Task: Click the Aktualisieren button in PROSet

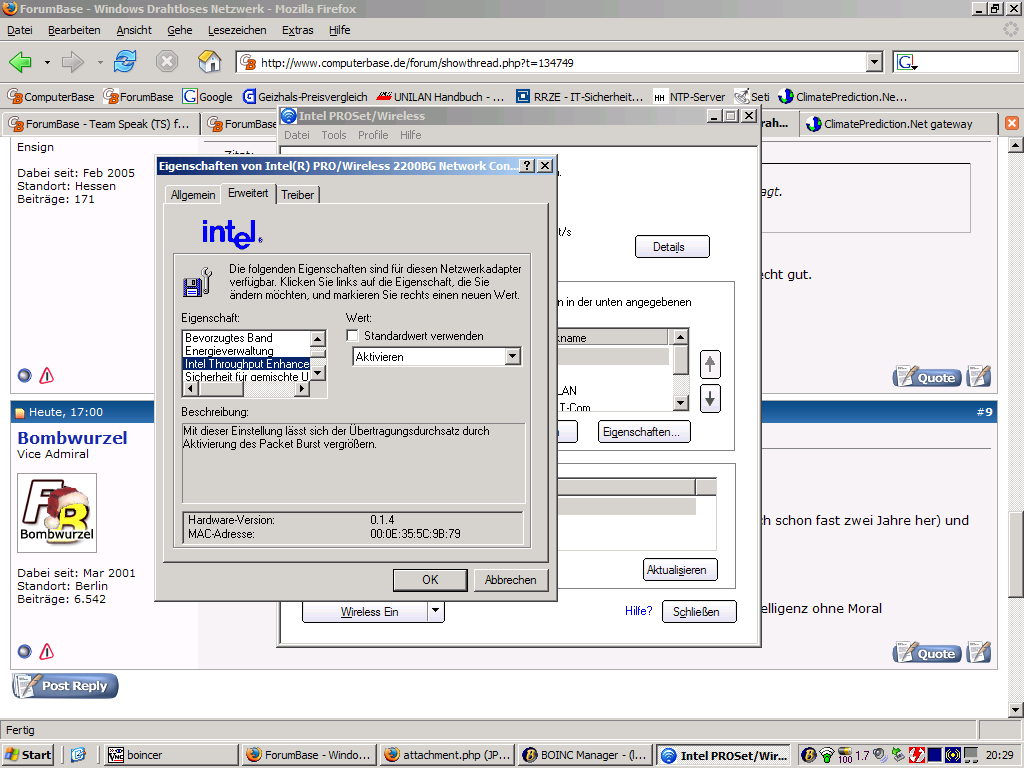Action: 680,569
